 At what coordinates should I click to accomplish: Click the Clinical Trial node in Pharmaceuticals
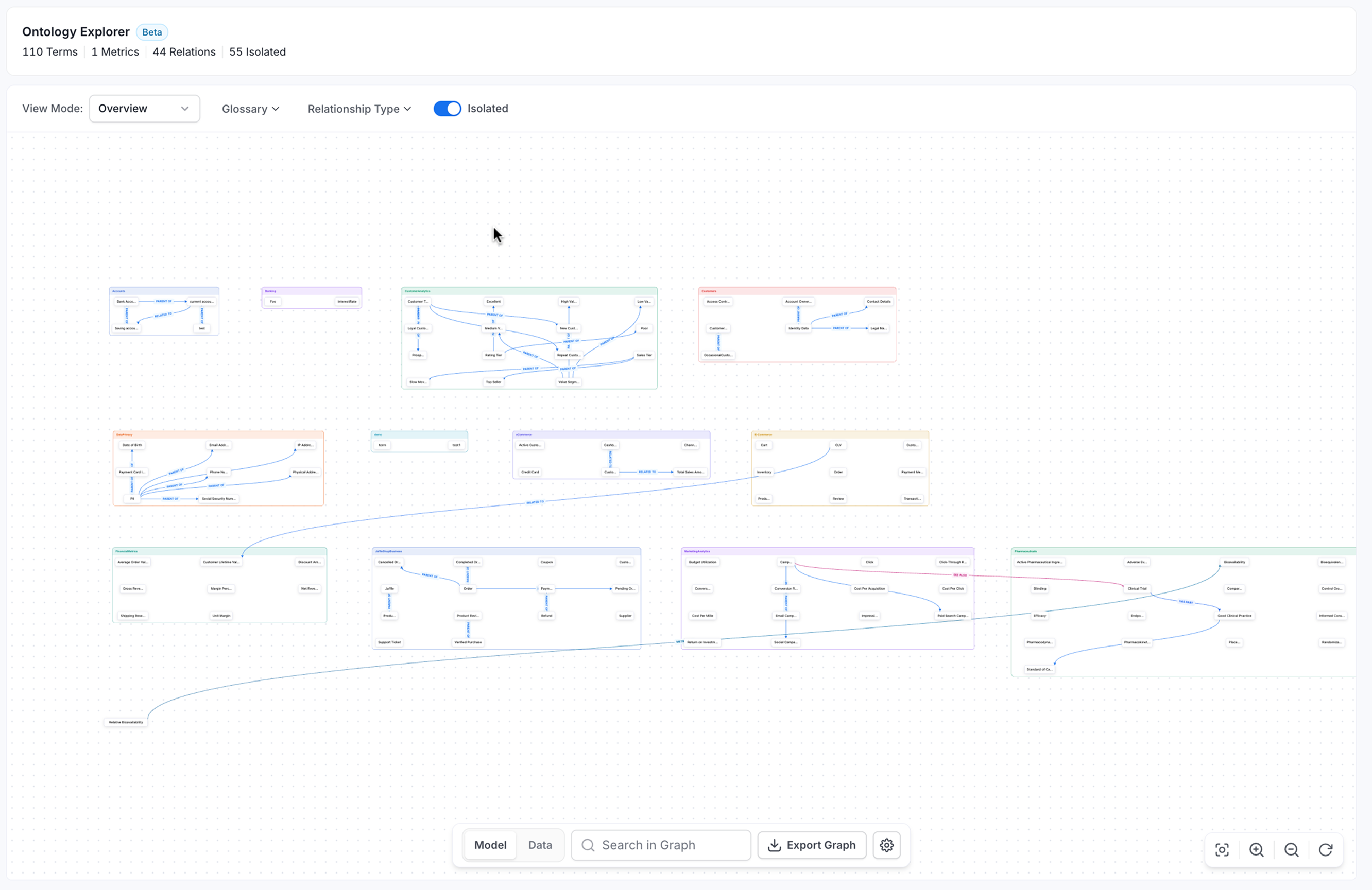pos(1137,589)
